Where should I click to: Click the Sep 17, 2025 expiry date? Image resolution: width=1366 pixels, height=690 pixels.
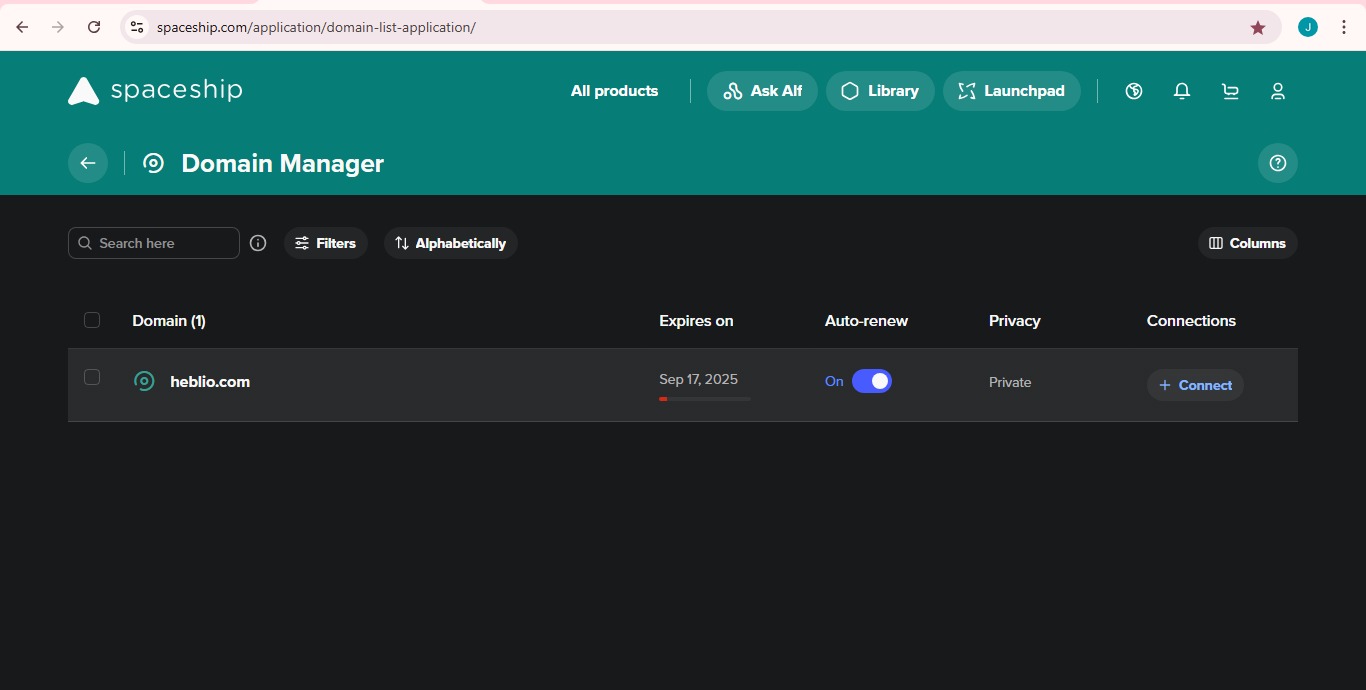tap(698, 379)
